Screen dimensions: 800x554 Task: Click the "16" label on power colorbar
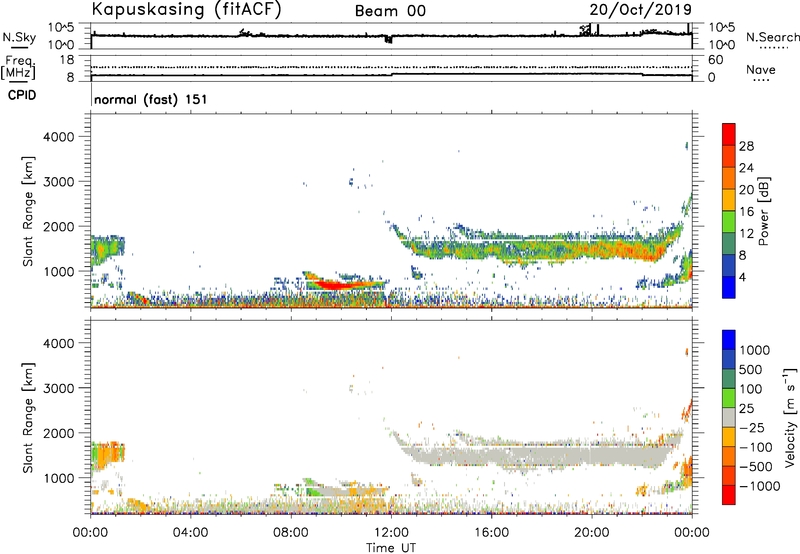(746, 212)
